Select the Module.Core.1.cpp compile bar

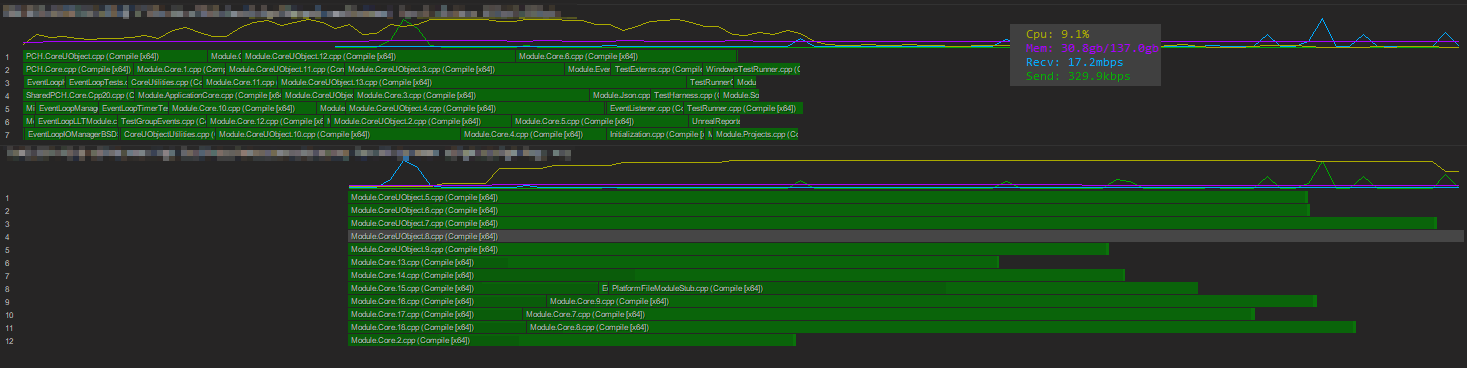pos(180,69)
